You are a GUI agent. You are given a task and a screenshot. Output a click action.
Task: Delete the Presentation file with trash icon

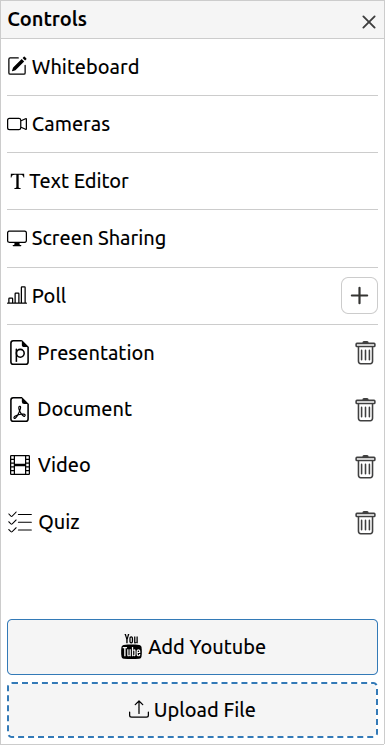365,353
